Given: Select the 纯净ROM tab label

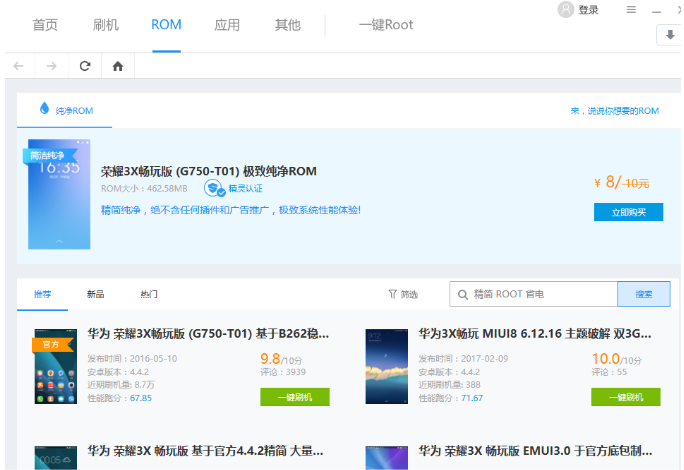Looking at the screenshot, I should point(74,111).
